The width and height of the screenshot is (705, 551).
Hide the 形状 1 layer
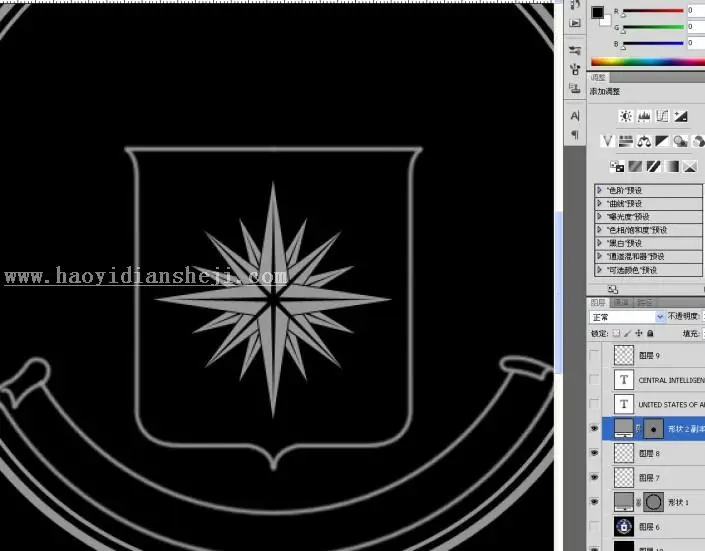point(594,502)
